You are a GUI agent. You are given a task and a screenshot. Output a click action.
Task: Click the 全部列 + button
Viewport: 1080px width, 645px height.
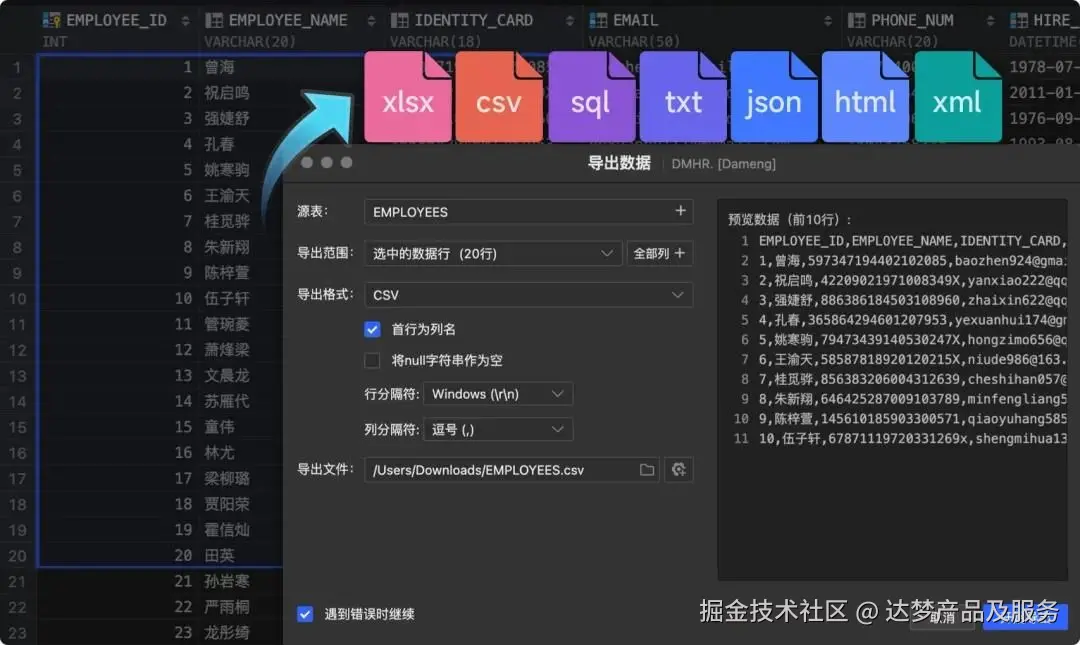[659, 254]
